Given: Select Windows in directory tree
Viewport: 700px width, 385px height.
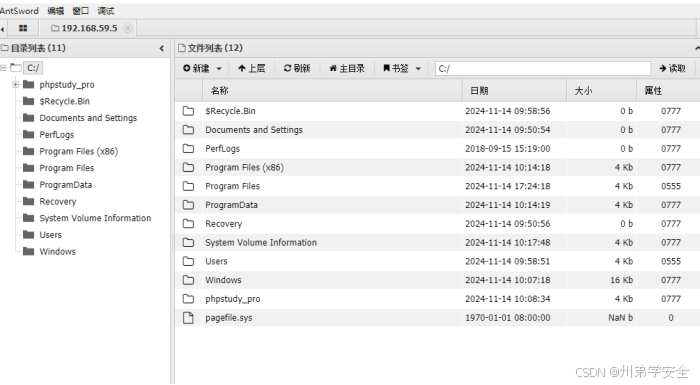Looking at the screenshot, I should [58, 251].
